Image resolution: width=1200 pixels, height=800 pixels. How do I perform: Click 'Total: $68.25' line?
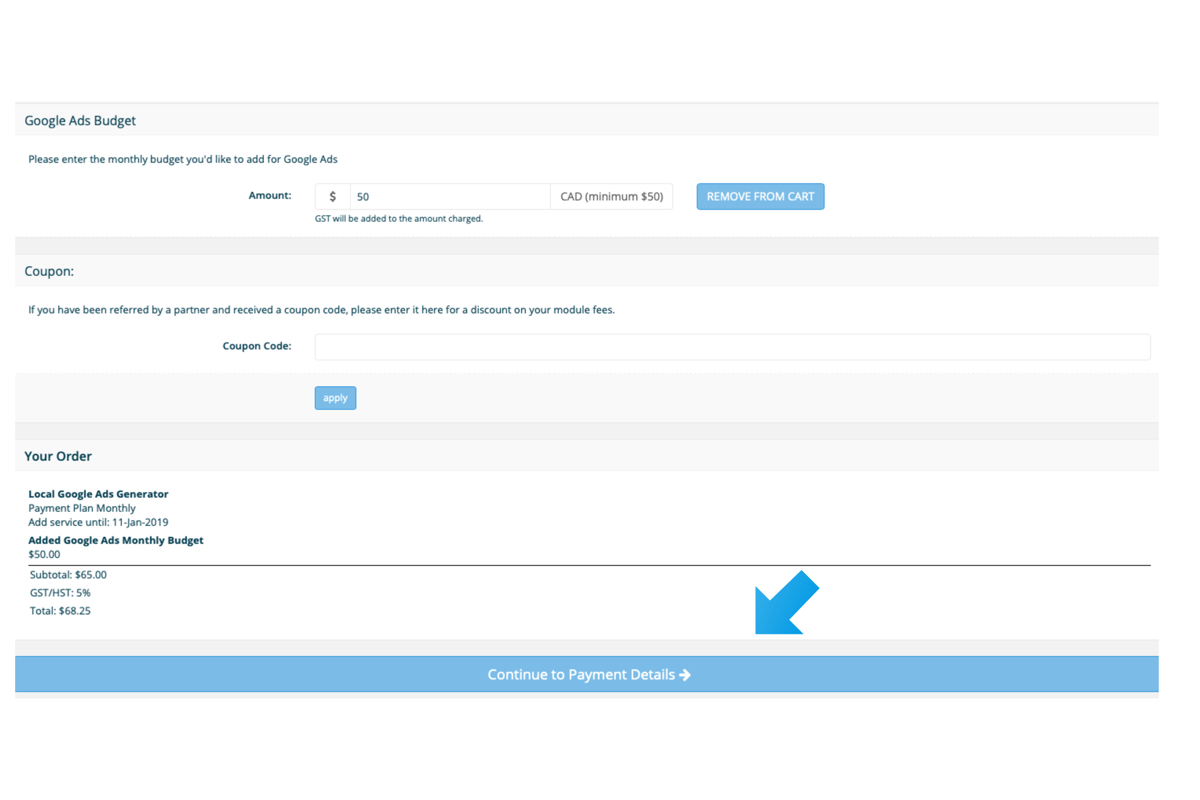pyautogui.click(x=60, y=611)
